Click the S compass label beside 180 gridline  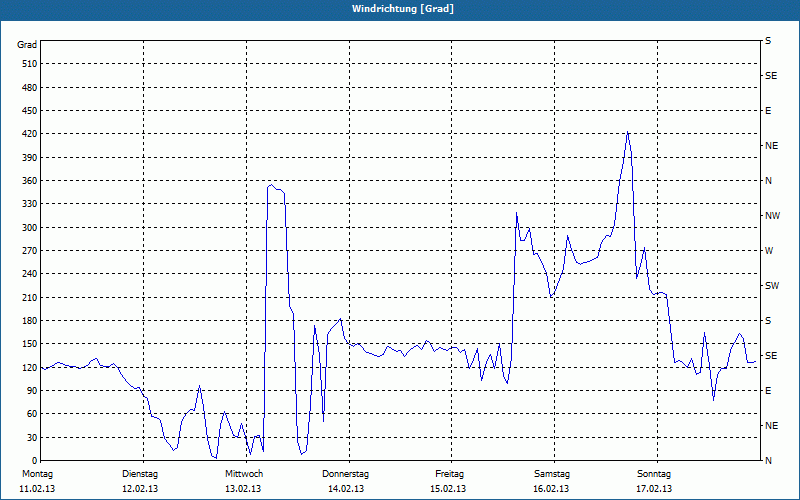[768, 321]
